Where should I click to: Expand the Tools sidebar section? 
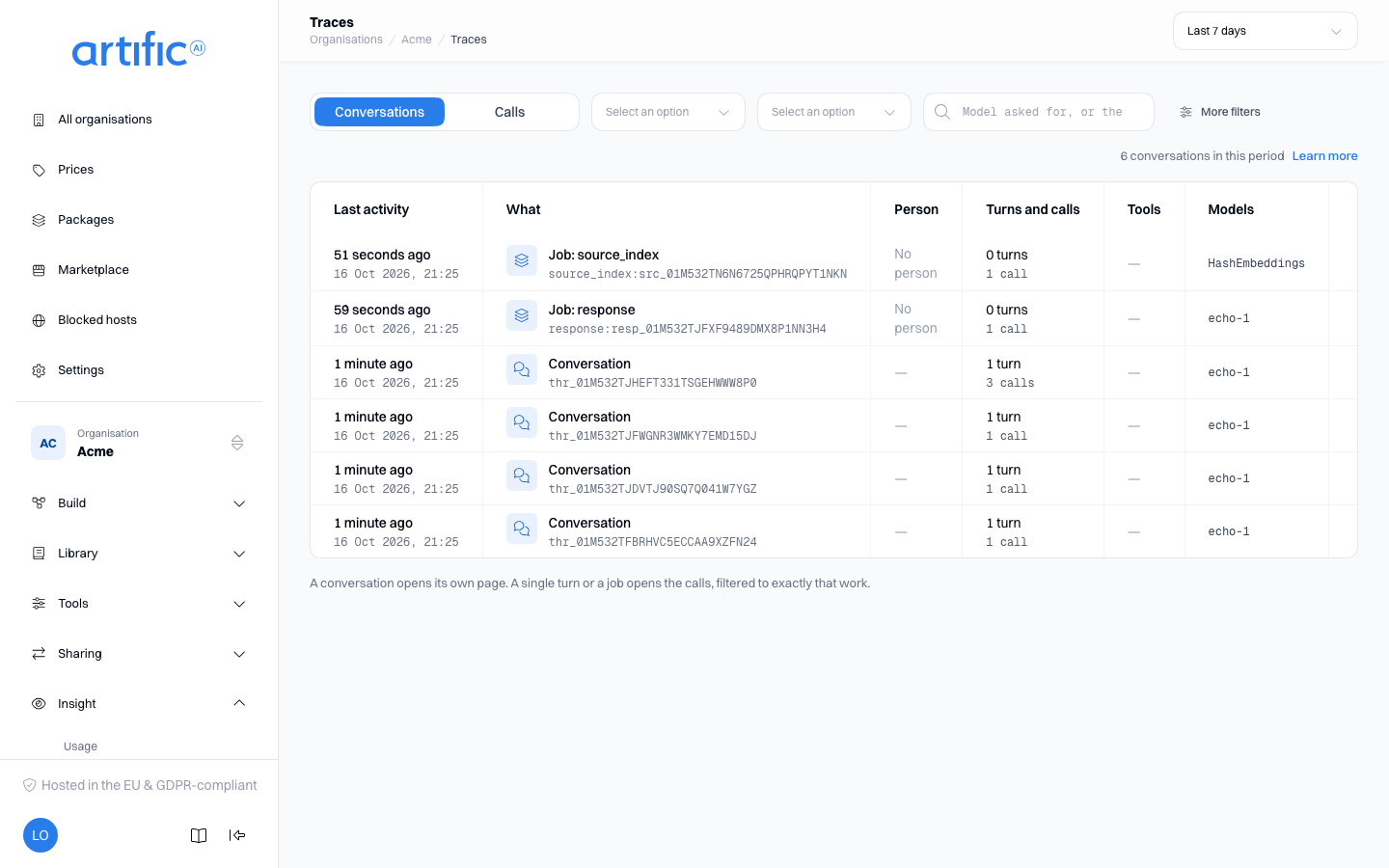point(139,604)
